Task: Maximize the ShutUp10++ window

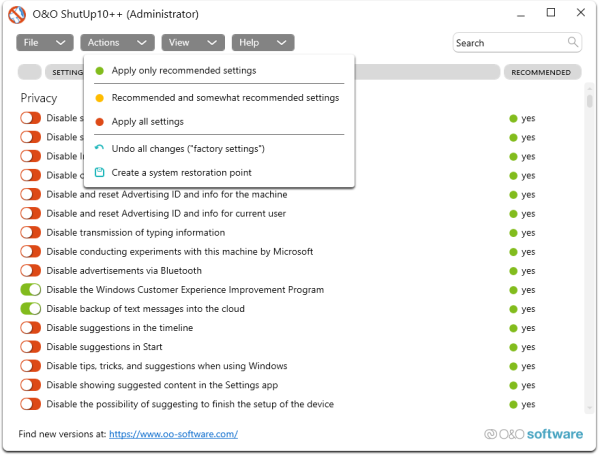Action: pos(551,13)
